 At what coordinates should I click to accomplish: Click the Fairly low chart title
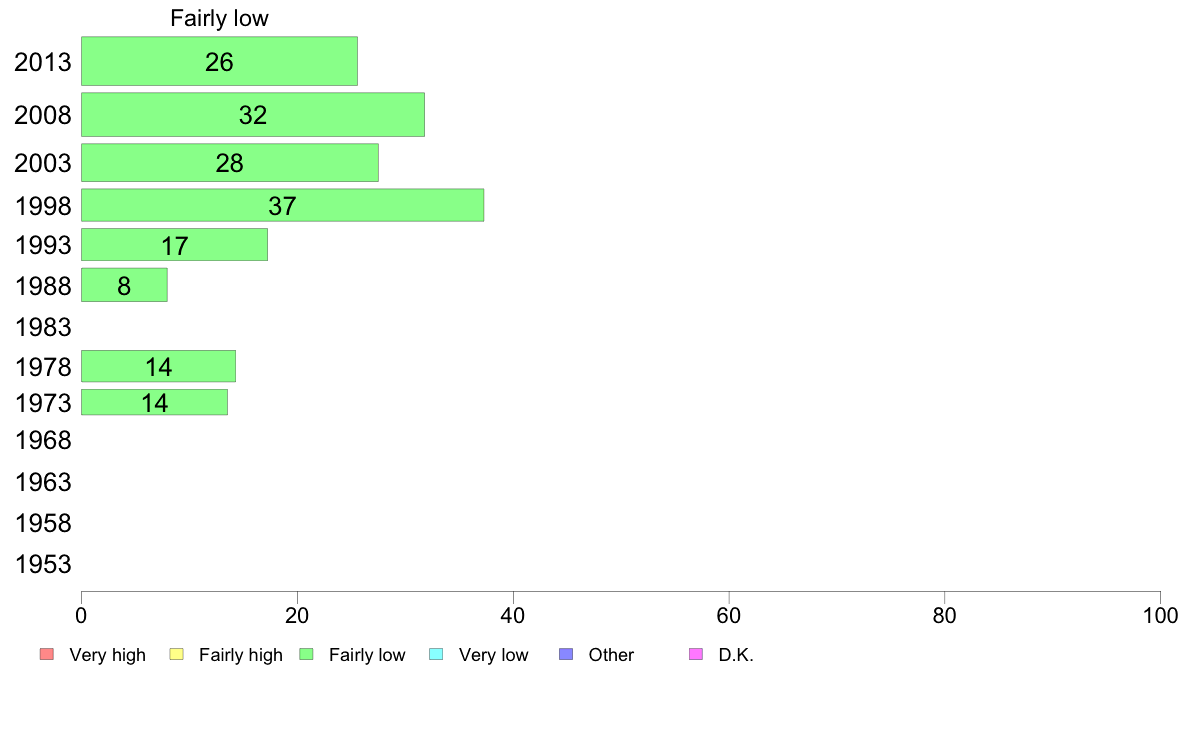219,18
